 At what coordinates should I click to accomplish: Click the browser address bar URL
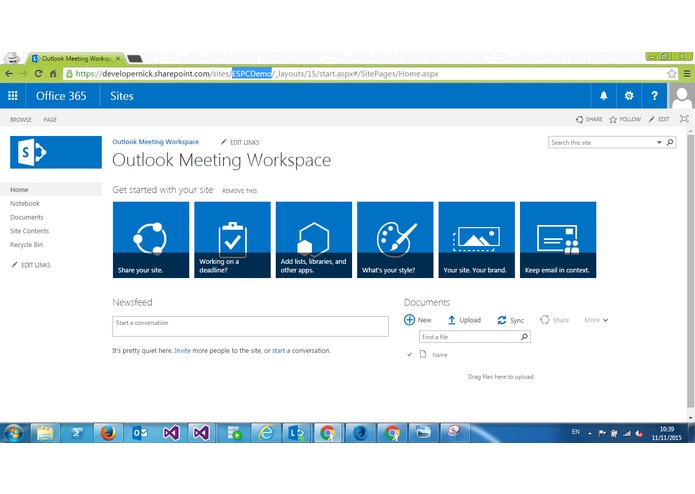[x=257, y=74]
